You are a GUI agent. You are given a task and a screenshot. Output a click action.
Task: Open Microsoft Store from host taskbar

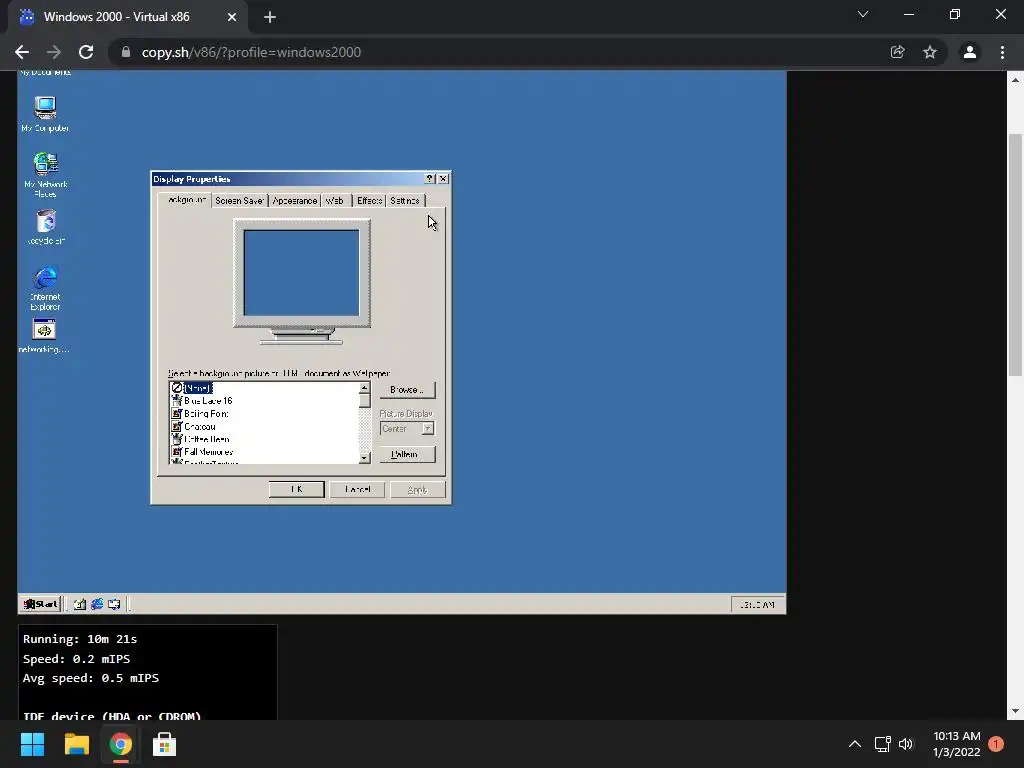[164, 744]
